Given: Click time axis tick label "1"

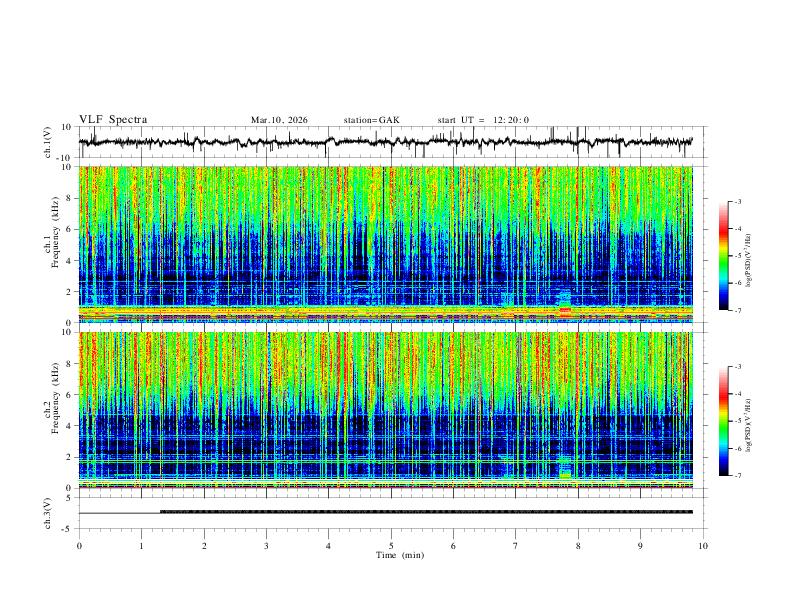Looking at the screenshot, I should click(141, 546).
